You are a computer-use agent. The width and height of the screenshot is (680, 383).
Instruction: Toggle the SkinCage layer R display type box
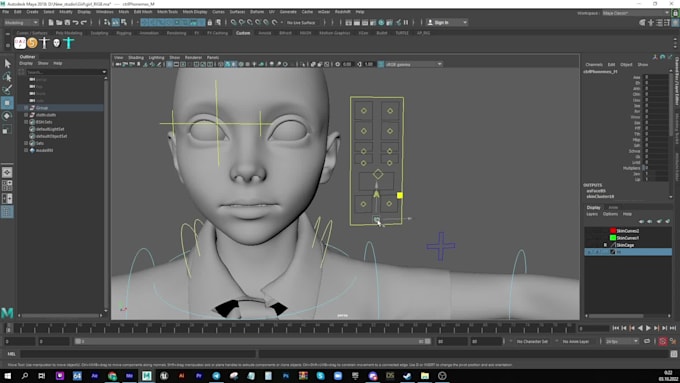[x=605, y=245]
